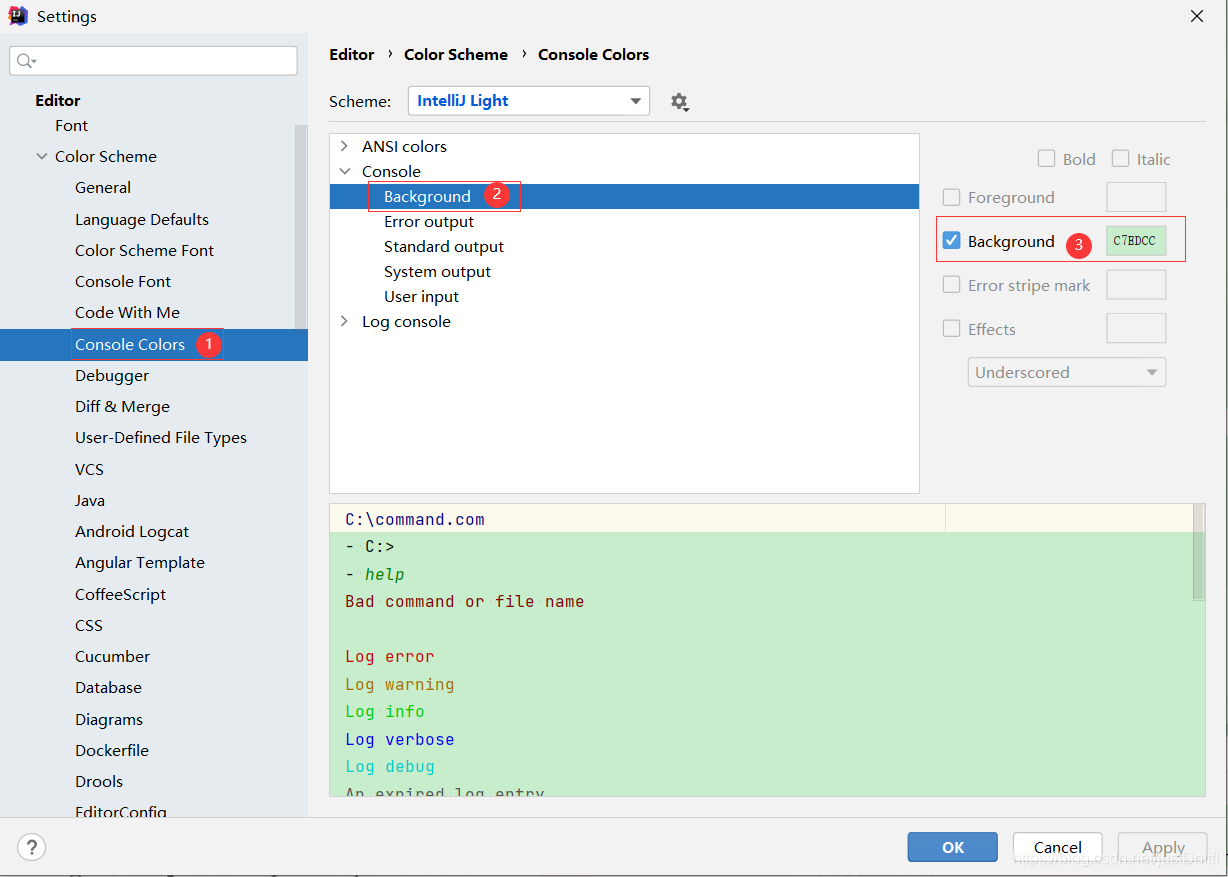Toggle the Effects checkbox
1228x877 pixels.
[x=952, y=329]
